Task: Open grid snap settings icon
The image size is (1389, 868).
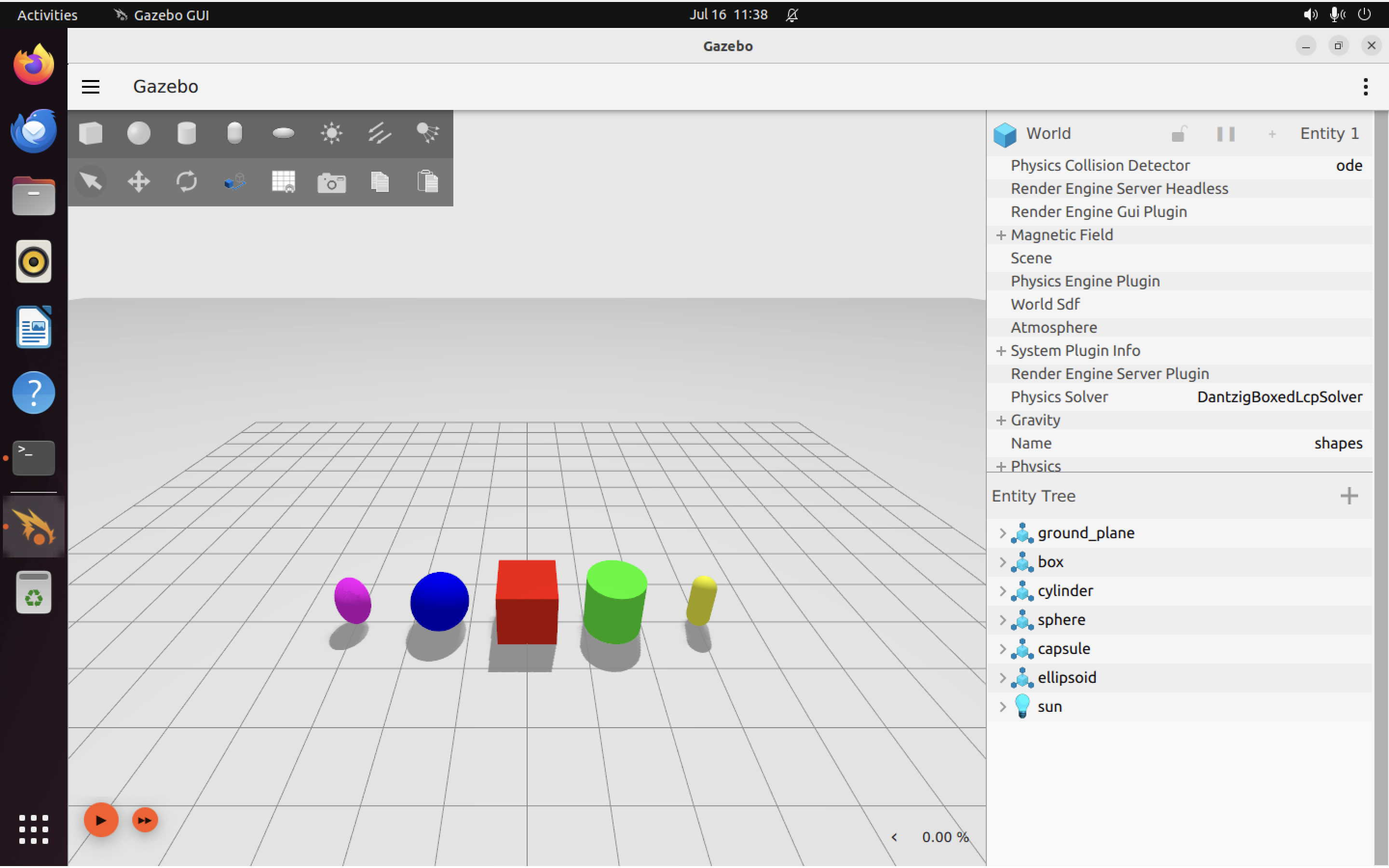Action: (283, 182)
